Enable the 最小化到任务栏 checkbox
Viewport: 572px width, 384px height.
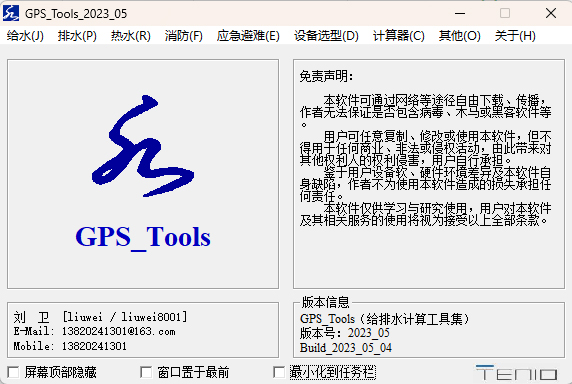coord(279,372)
